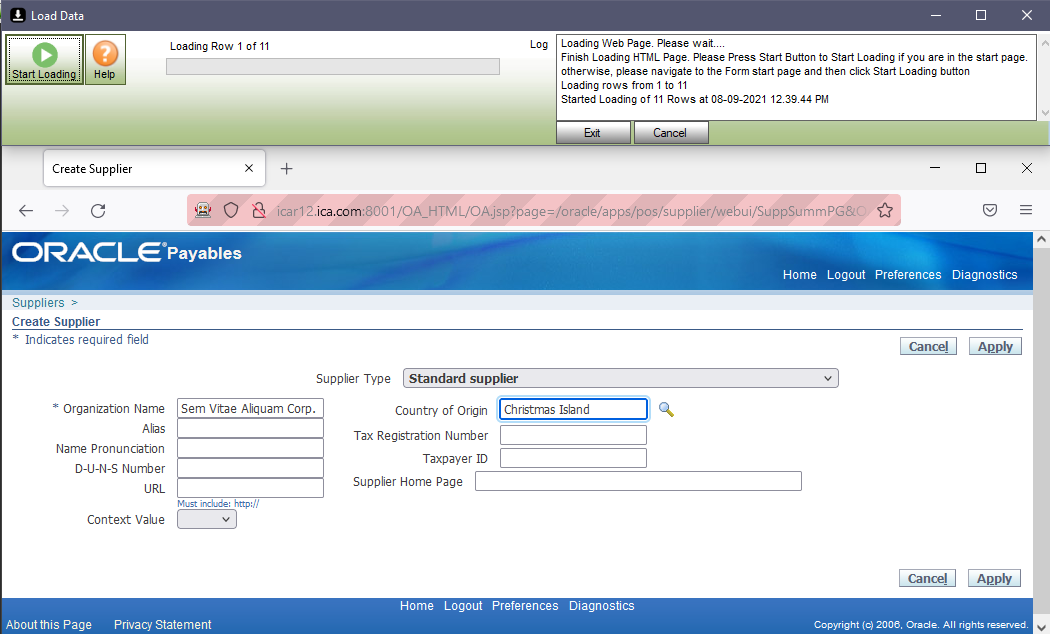Screen dimensions: 1050x634
Task: Click the loading progress bar
Action: point(333,66)
